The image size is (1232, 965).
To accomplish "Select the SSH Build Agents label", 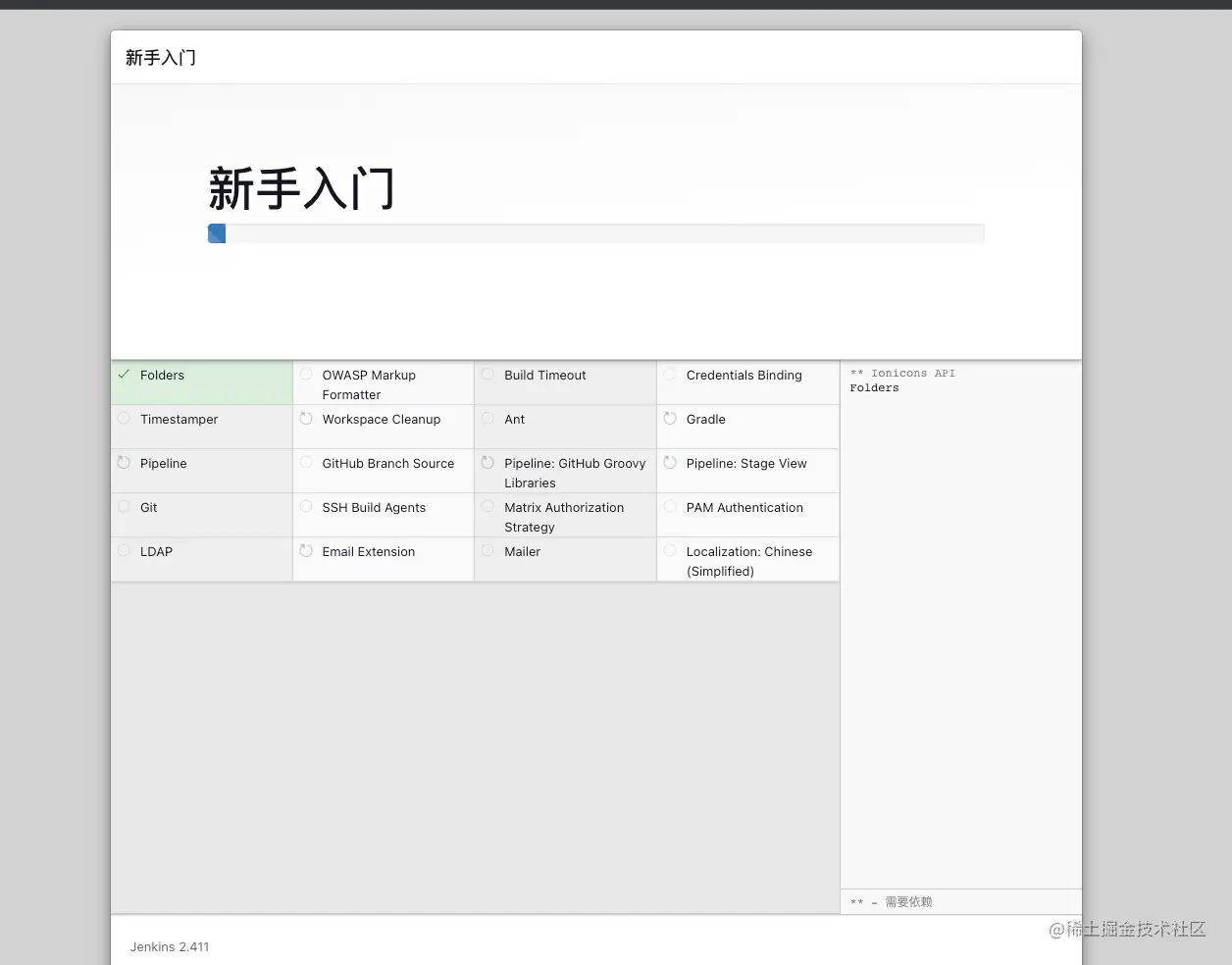I will [x=374, y=507].
